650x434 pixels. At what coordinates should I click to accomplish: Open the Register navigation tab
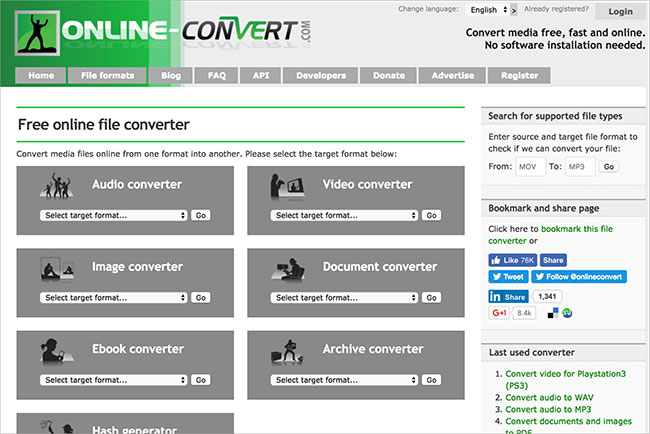[x=519, y=75]
